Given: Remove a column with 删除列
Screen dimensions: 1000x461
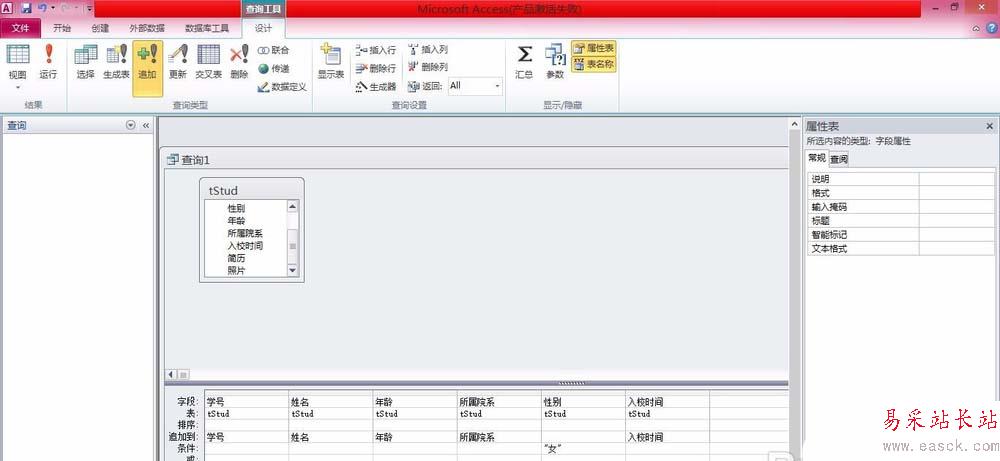Looking at the screenshot, I should (x=428, y=66).
